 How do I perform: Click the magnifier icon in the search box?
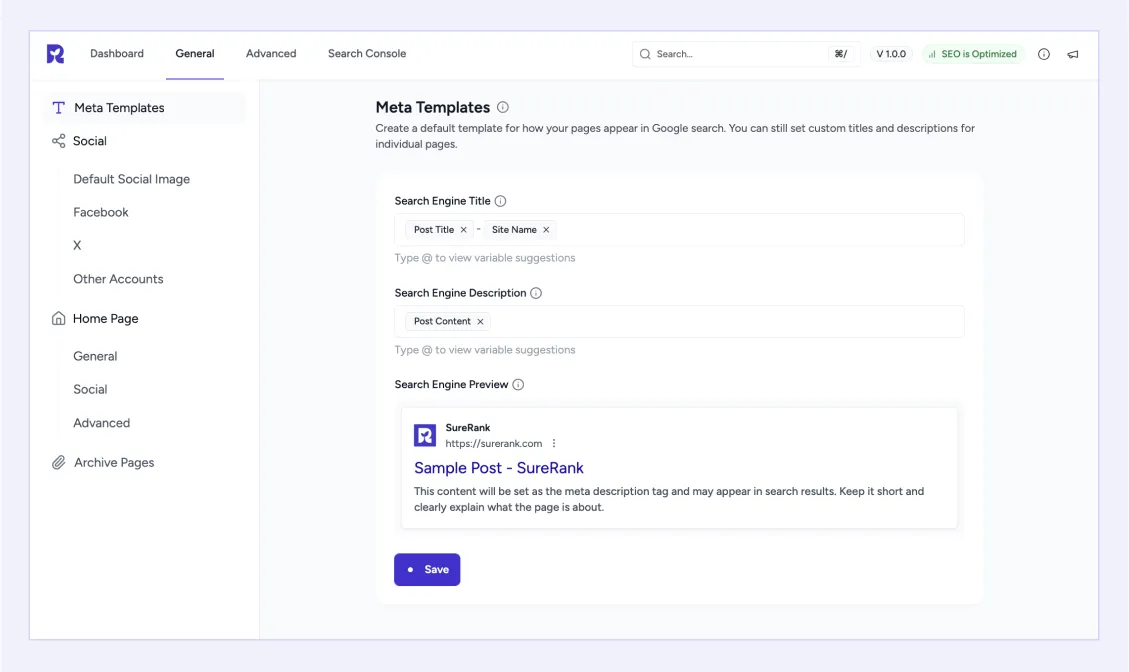(645, 54)
